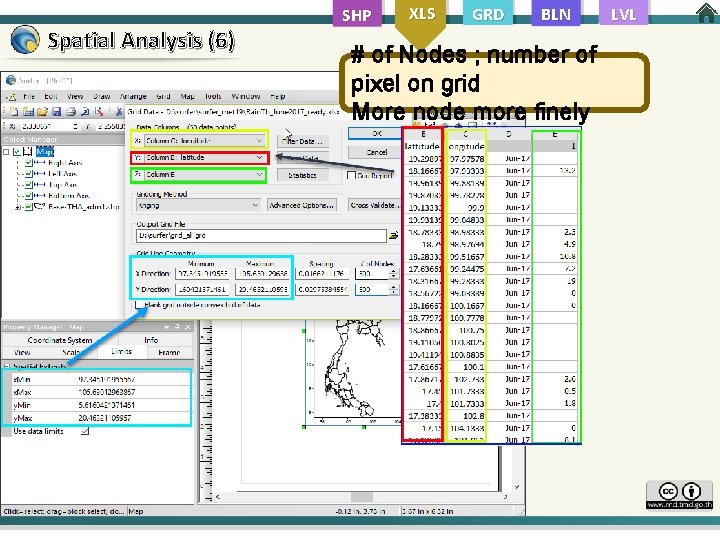Viewport: 720px width, 540px height.
Task: Click the New worksheet toolbar icon
Action: 28,111
